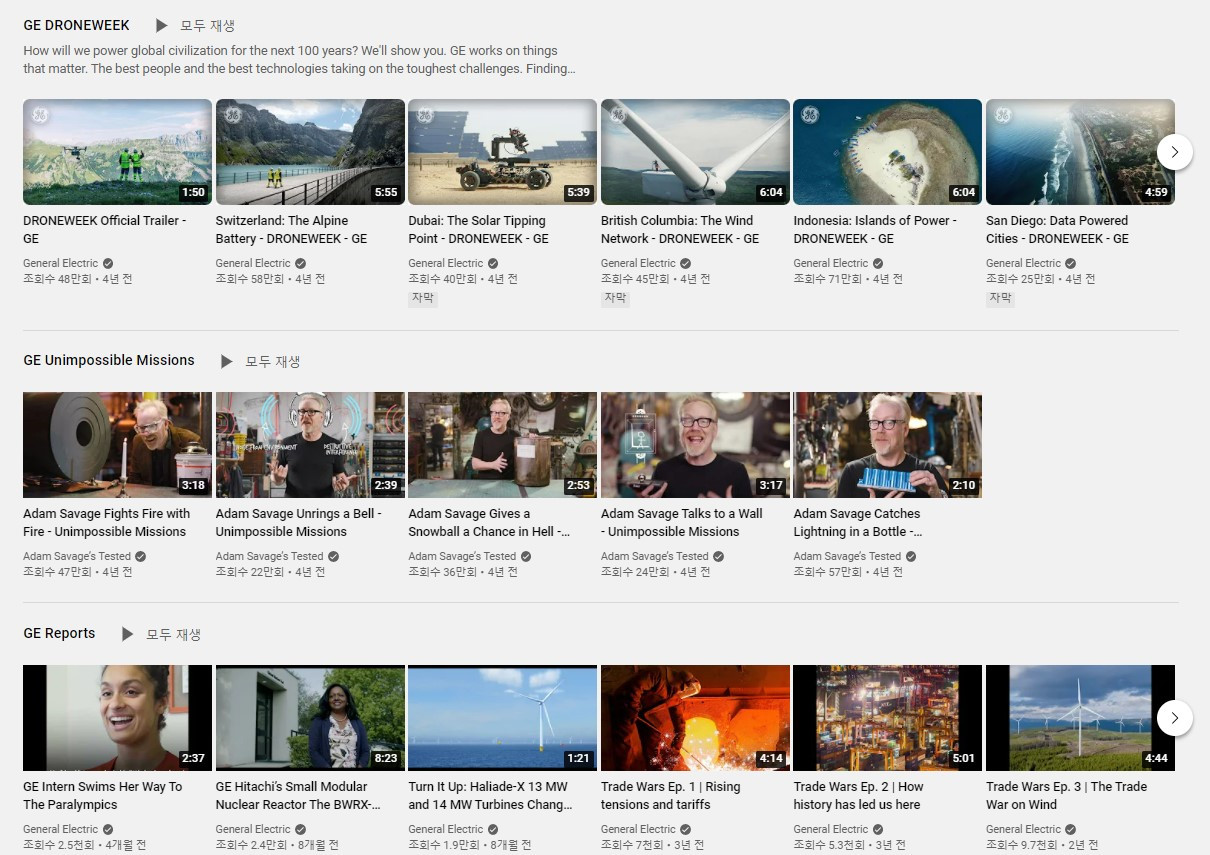Play the San Diego Data Powered Cities thumbnail
Image resolution: width=1210 pixels, height=855 pixels.
coord(1080,152)
